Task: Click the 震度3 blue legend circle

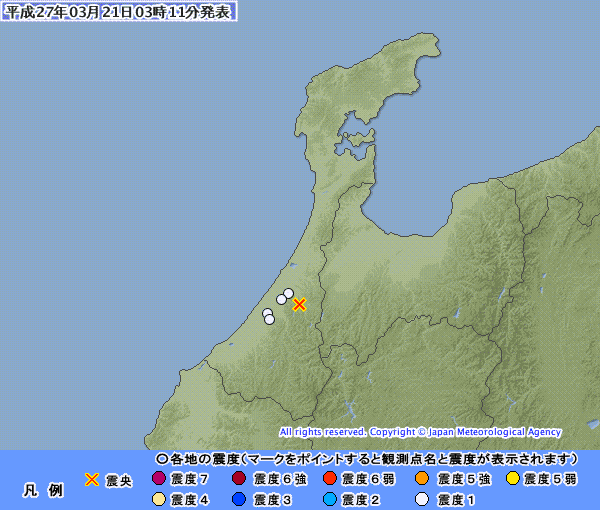Action: coord(239,499)
